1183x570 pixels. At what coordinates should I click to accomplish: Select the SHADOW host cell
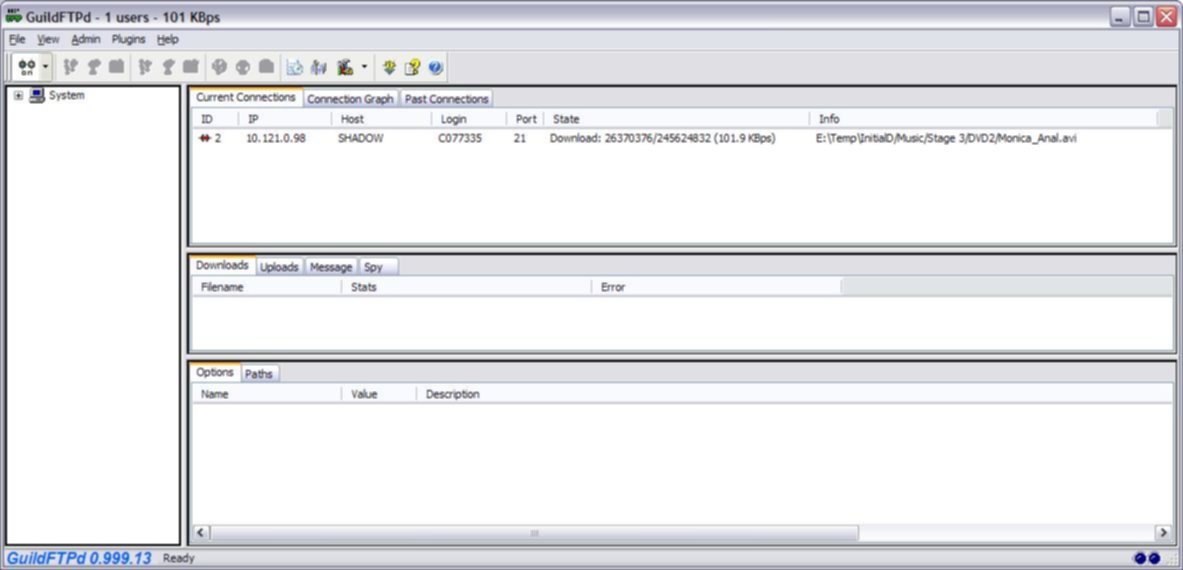(361, 139)
